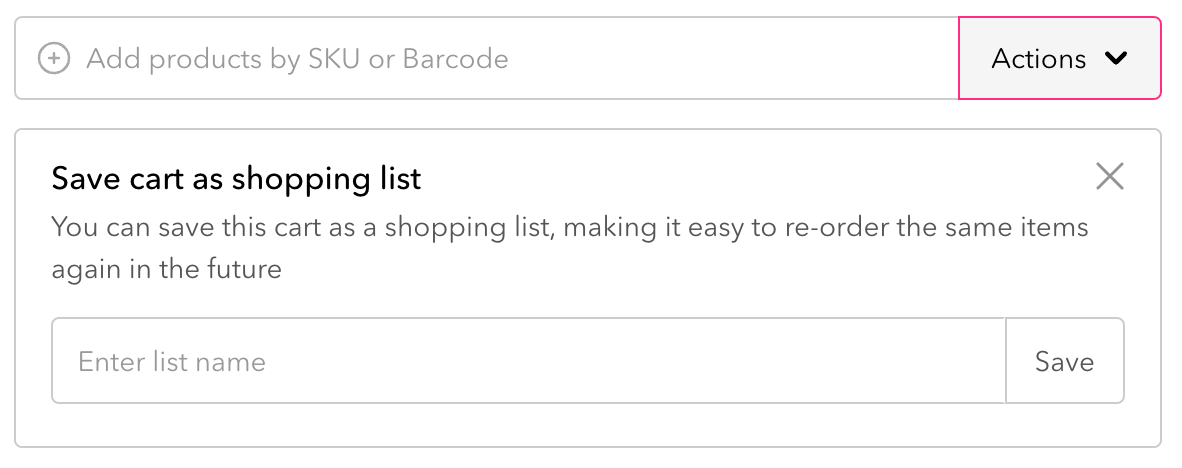Image resolution: width=1182 pixels, height=468 pixels.
Task: Click the Barcode placeholder text
Action: [x=455, y=59]
